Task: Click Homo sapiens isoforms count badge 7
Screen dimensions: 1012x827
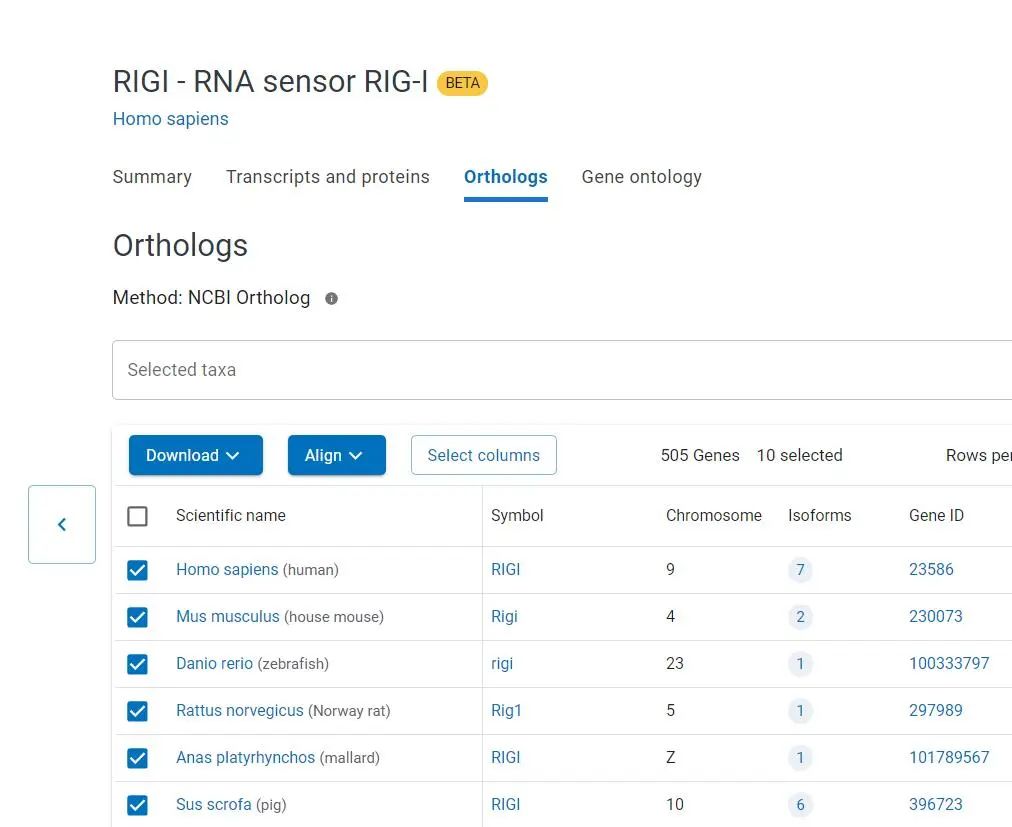Action: [800, 570]
